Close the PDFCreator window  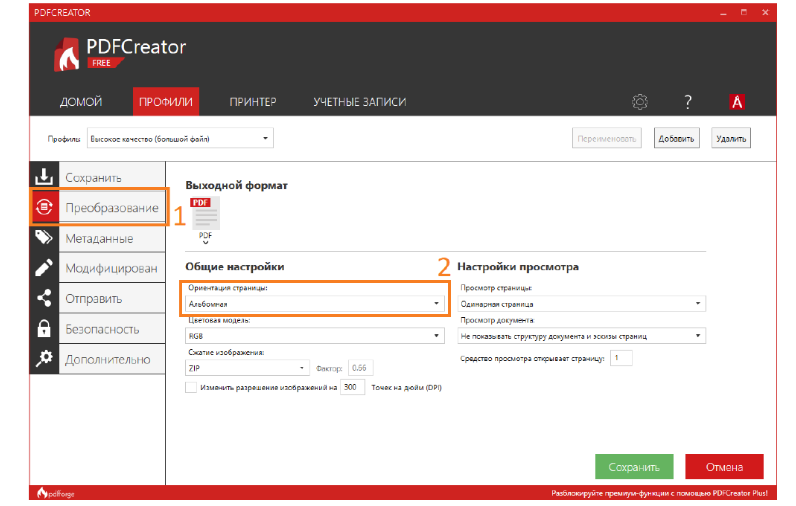(x=766, y=12)
